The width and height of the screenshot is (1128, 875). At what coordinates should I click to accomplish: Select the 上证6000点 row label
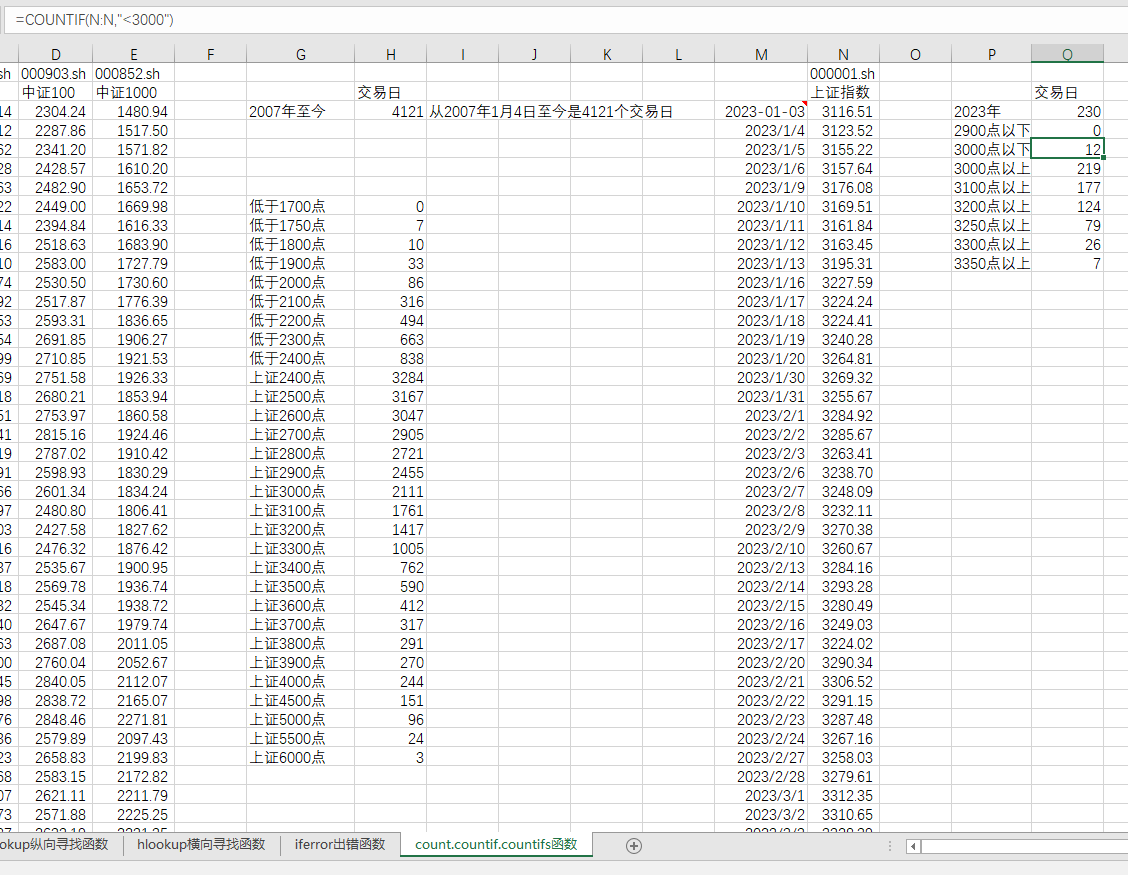300,758
